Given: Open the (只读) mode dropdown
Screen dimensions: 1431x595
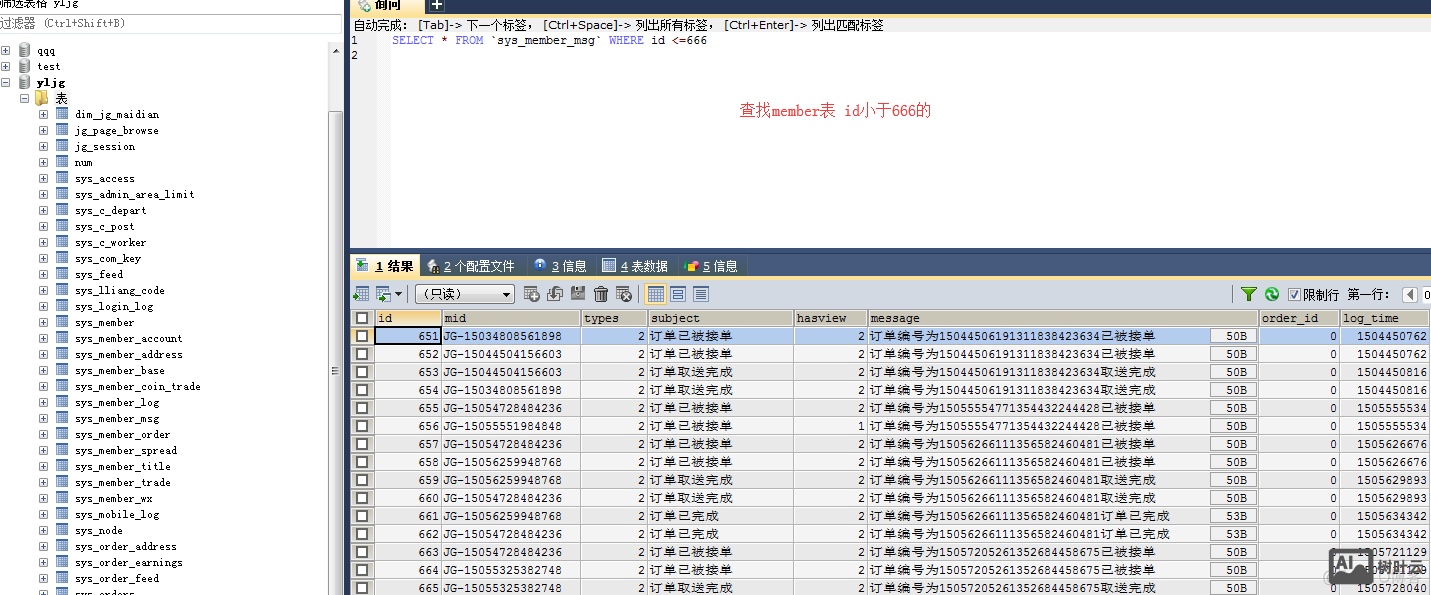Looking at the screenshot, I should (x=463, y=293).
